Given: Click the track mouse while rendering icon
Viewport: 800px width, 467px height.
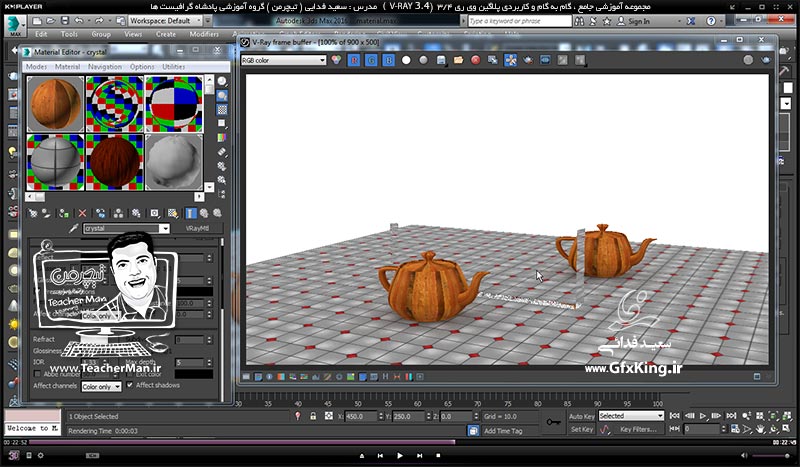Looking at the screenshot, I should click(x=510, y=60).
